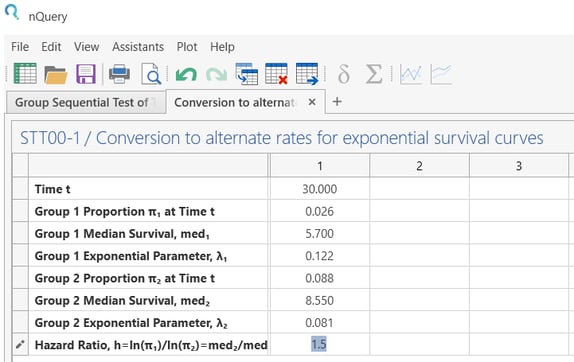Screen dimensions: 574x362
Task: Click the STT00-1 table title heading
Action: pos(281,138)
